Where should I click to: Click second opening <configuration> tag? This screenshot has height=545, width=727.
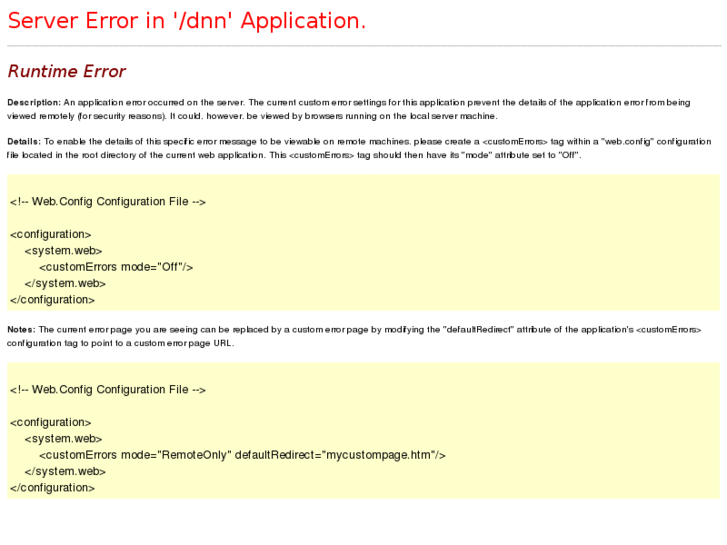tap(51, 423)
